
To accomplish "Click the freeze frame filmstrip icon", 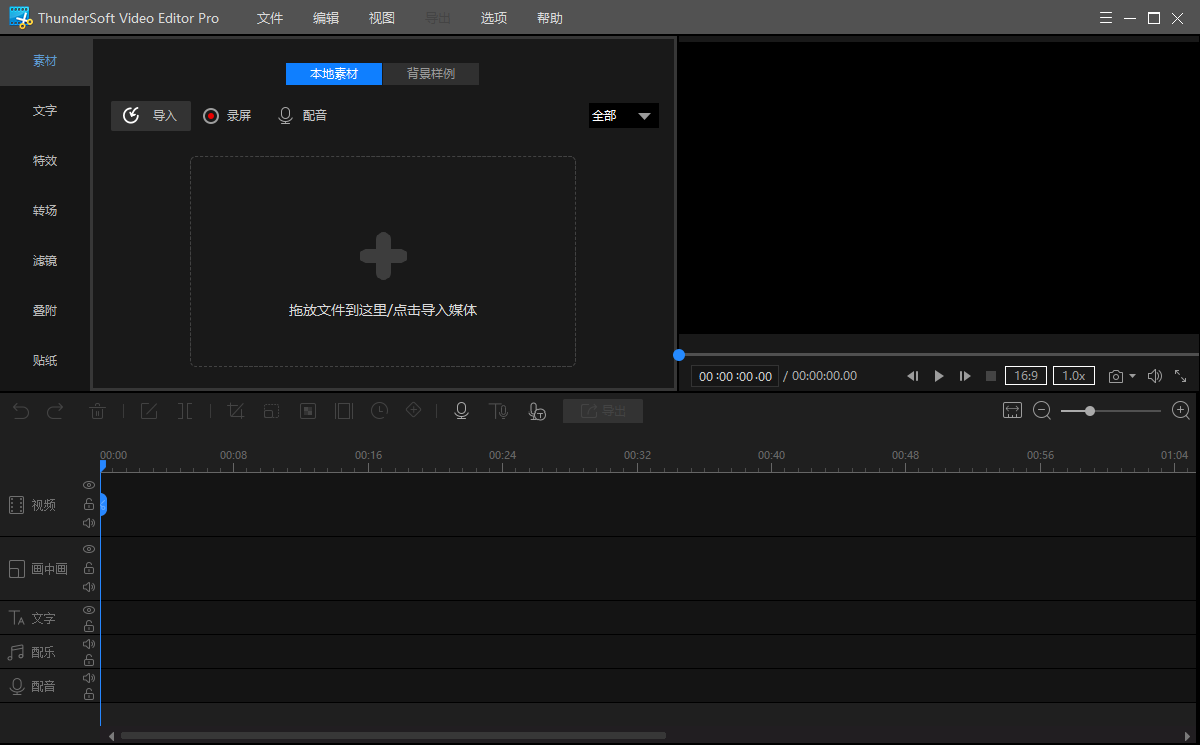I will point(344,411).
